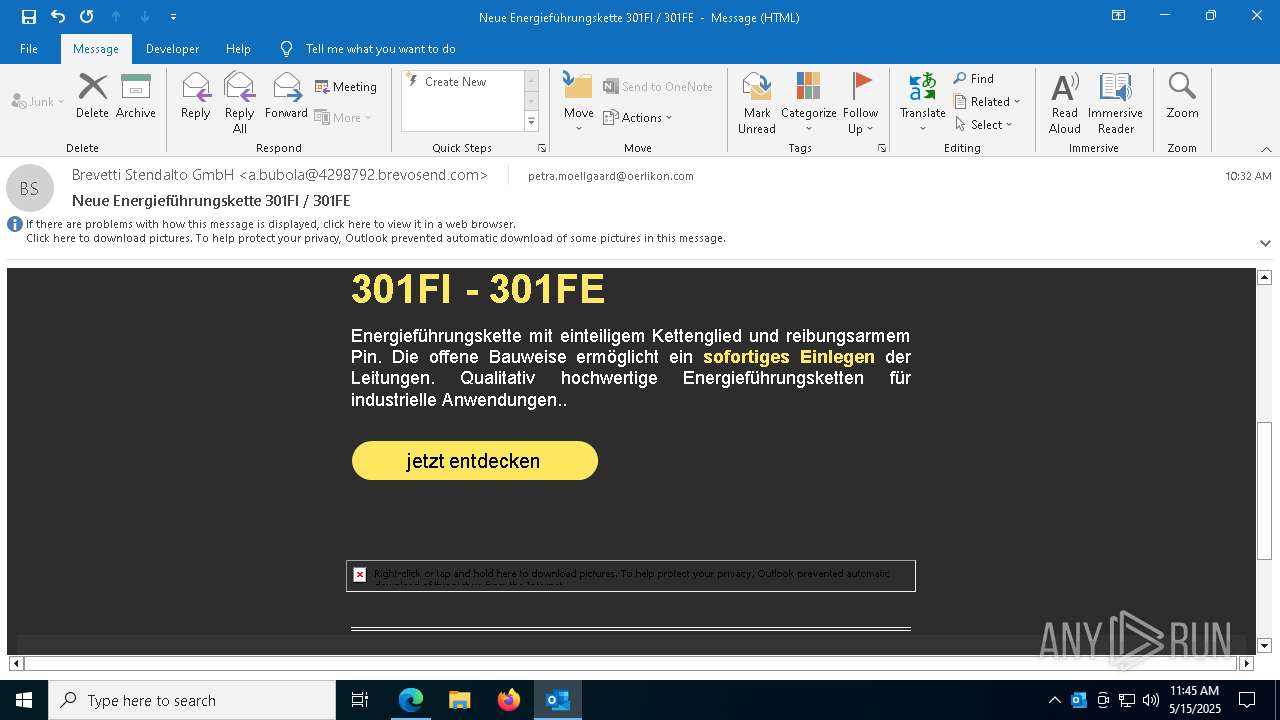Expand the message header chevron
1280x720 pixels.
pyautogui.click(x=1265, y=243)
